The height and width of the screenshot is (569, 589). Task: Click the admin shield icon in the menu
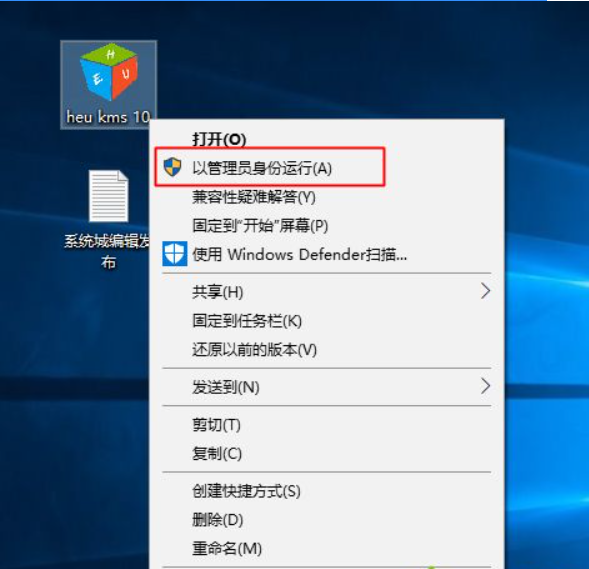tap(172, 167)
